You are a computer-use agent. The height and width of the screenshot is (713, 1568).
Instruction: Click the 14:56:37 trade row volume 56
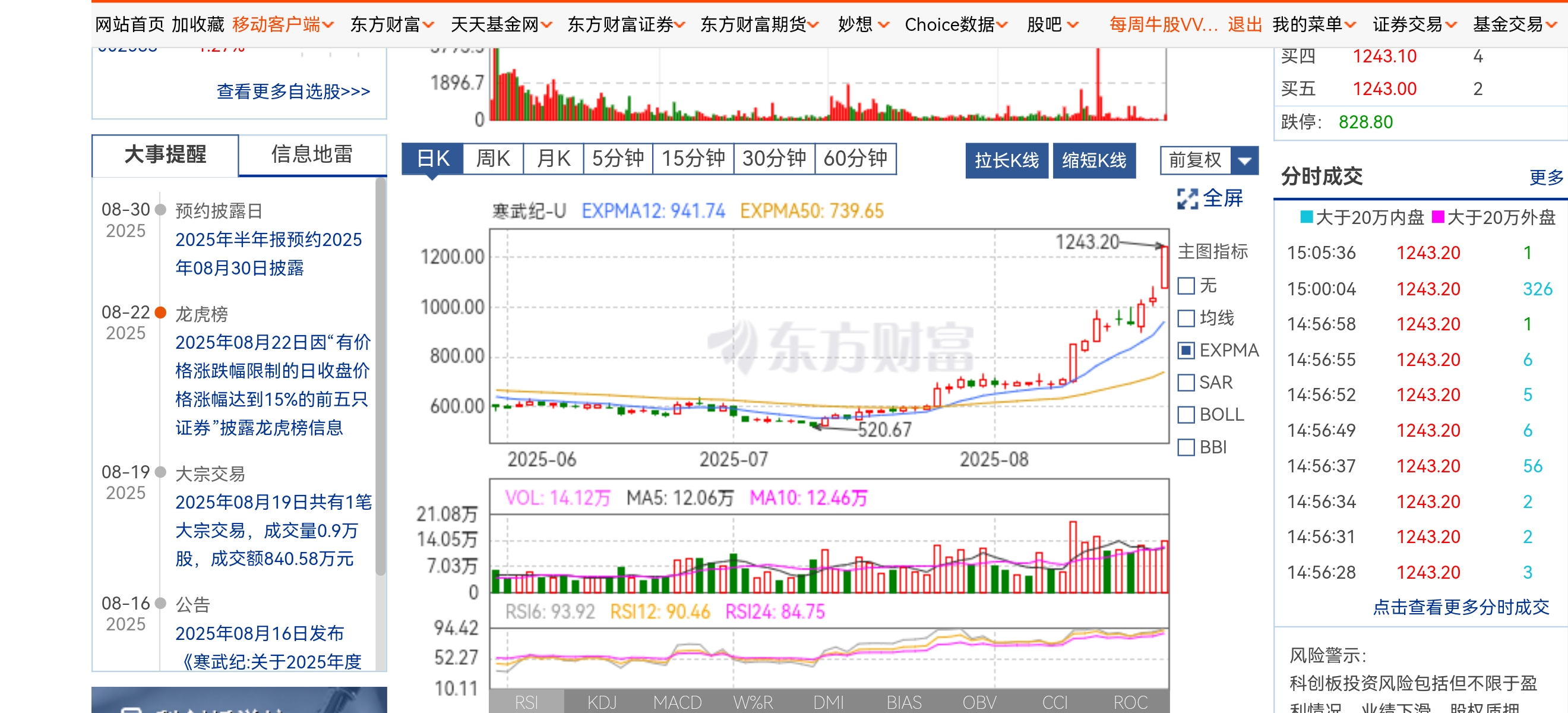(1532, 466)
